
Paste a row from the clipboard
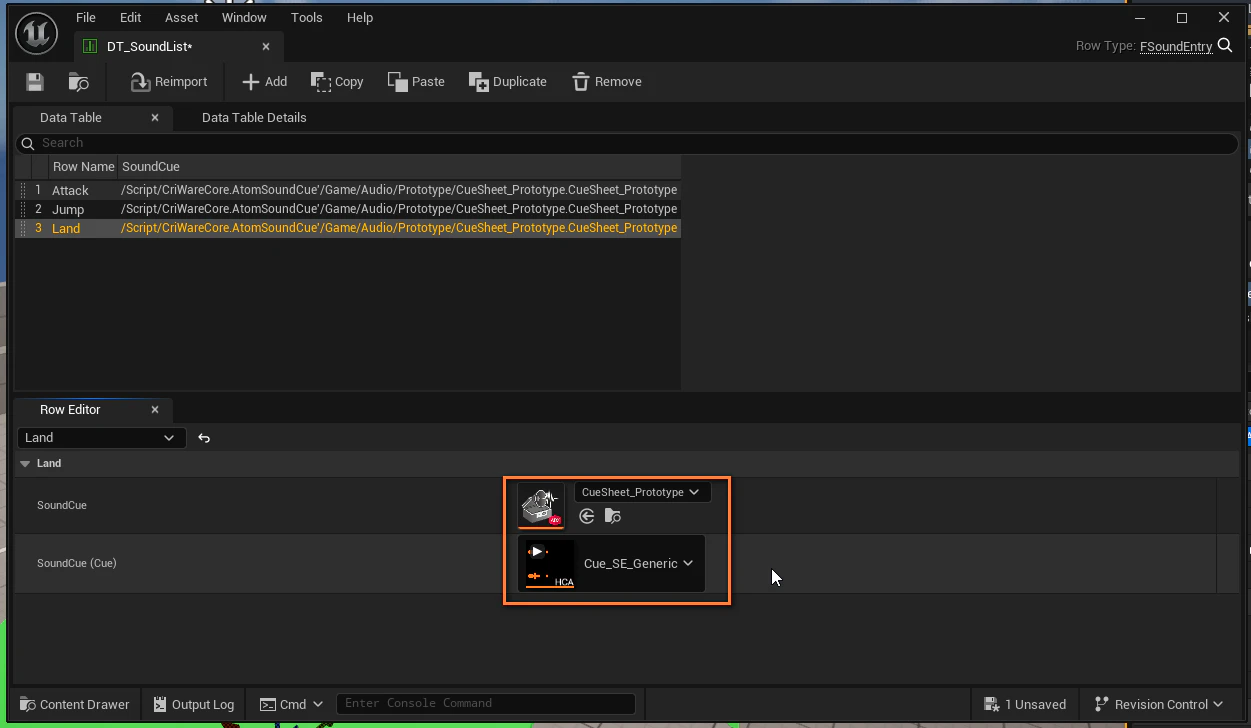[x=416, y=82]
